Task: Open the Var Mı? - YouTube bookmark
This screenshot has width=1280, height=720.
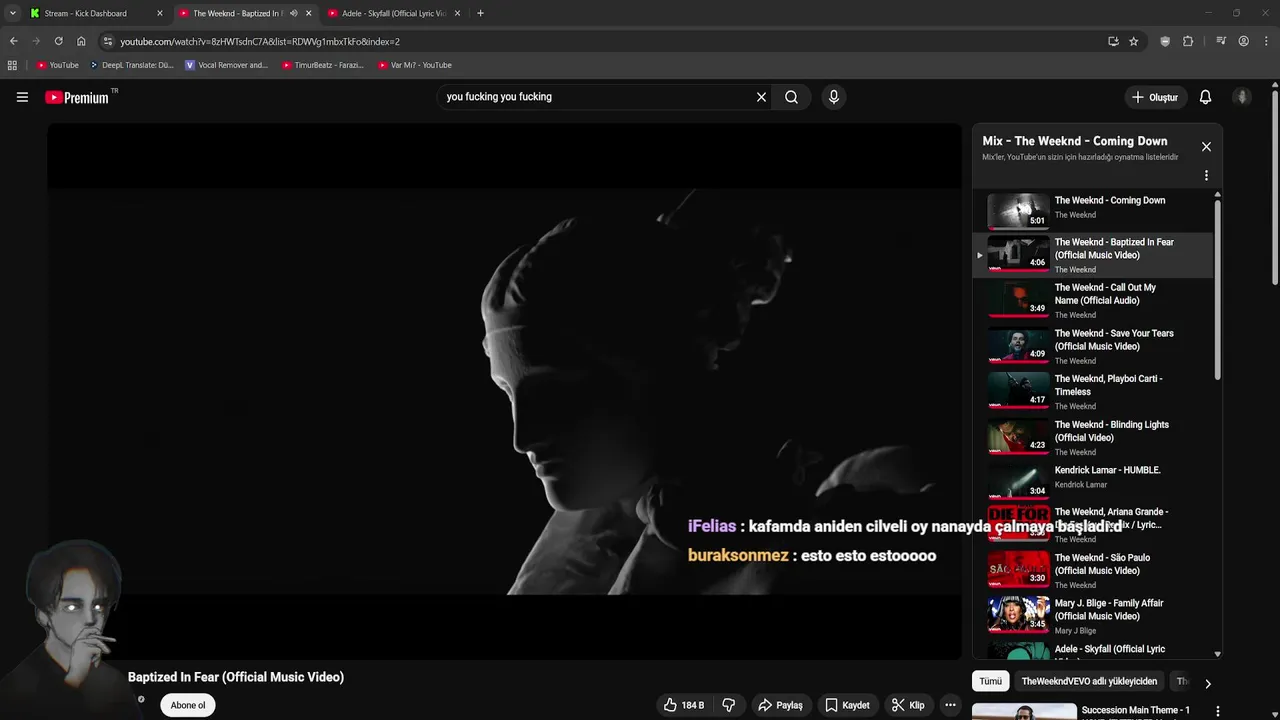Action: (415, 65)
